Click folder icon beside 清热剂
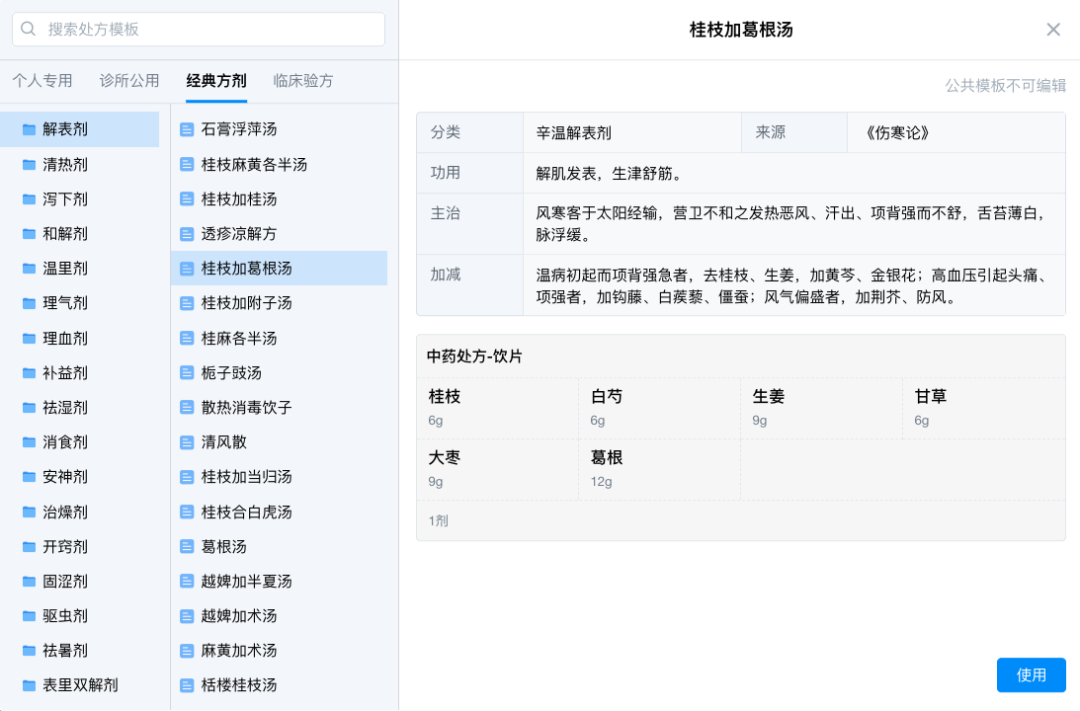1080x711 pixels. [29, 165]
